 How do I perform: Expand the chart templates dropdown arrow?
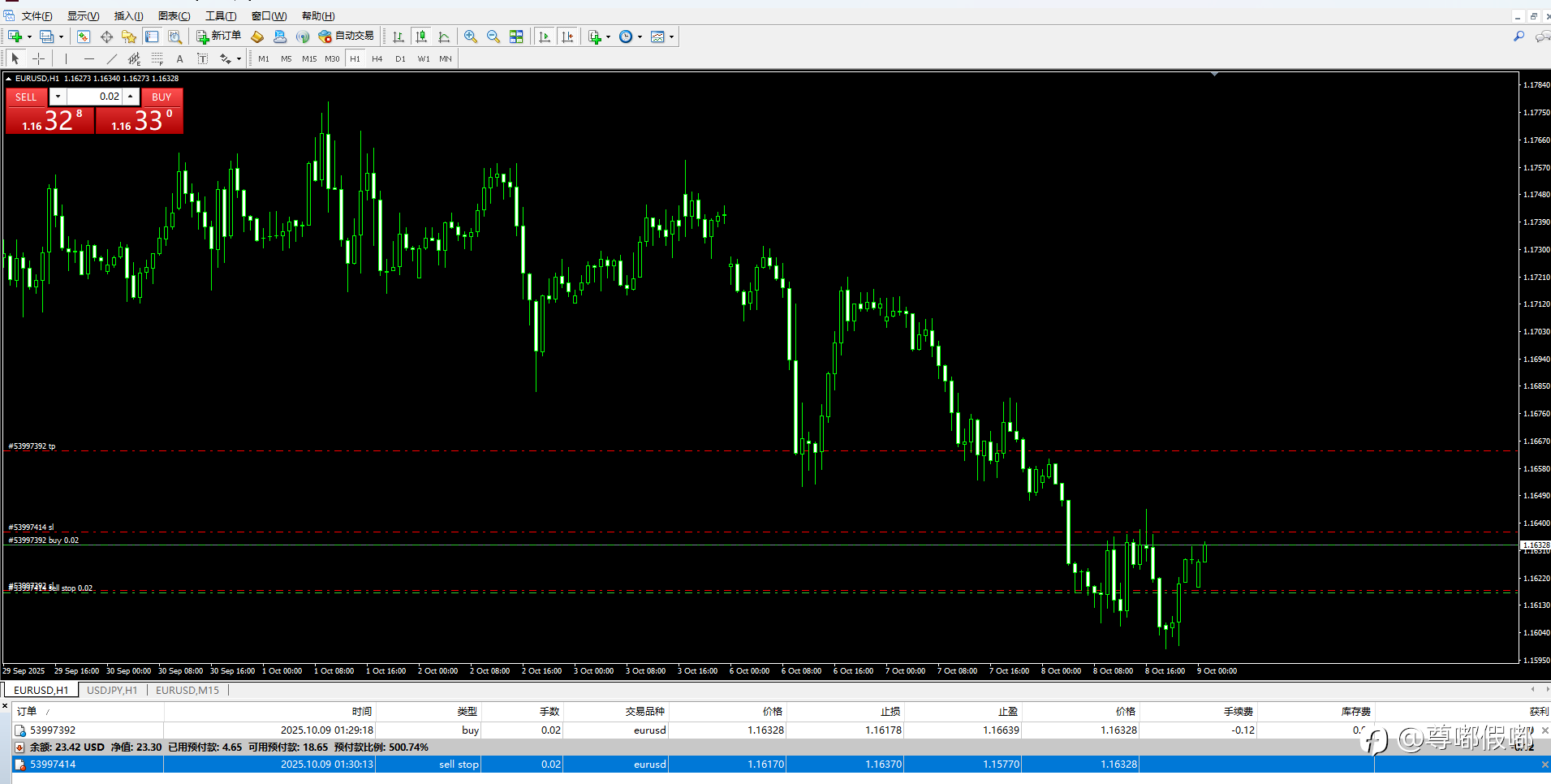pyautogui.click(x=671, y=37)
